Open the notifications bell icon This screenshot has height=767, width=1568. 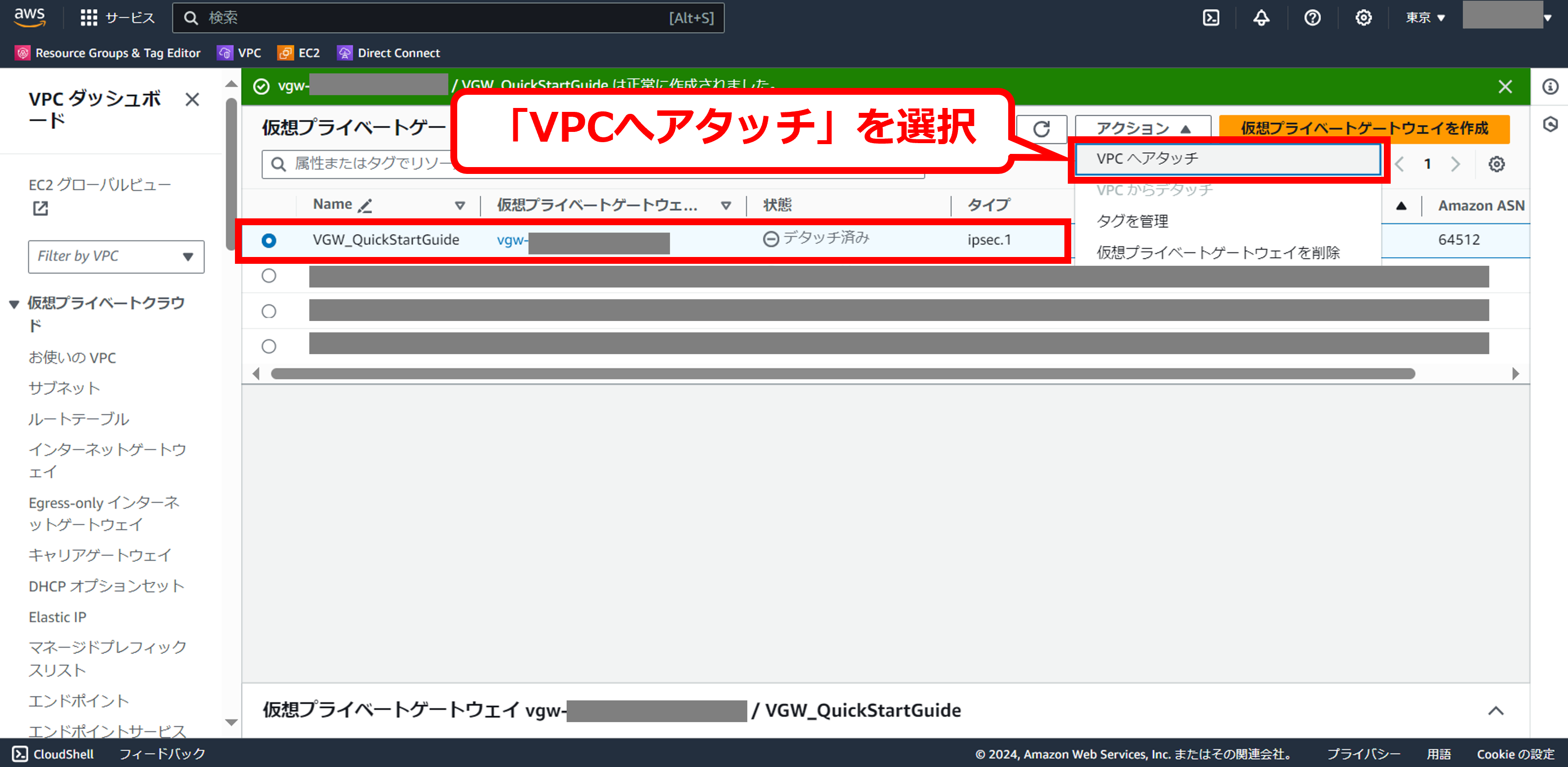pos(1261,18)
